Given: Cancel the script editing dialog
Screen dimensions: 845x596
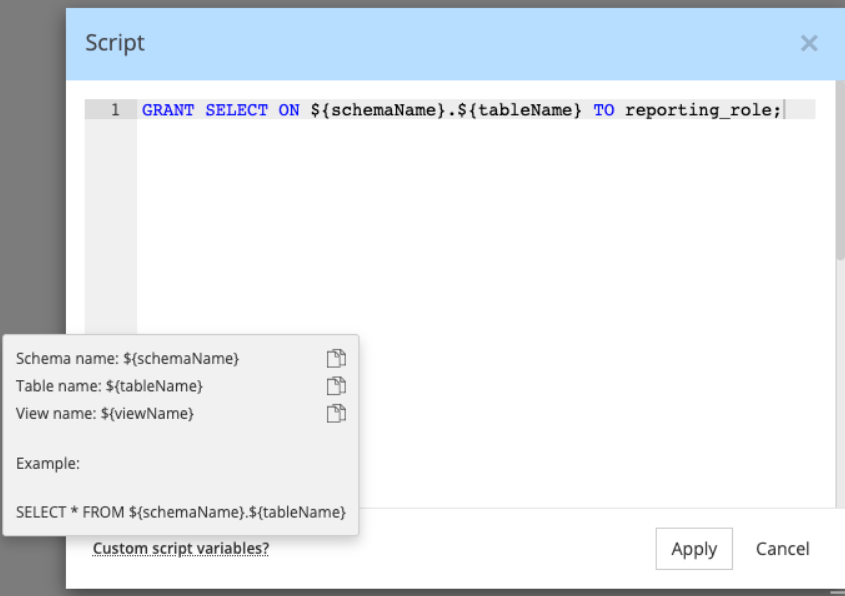Looking at the screenshot, I should pos(782,548).
